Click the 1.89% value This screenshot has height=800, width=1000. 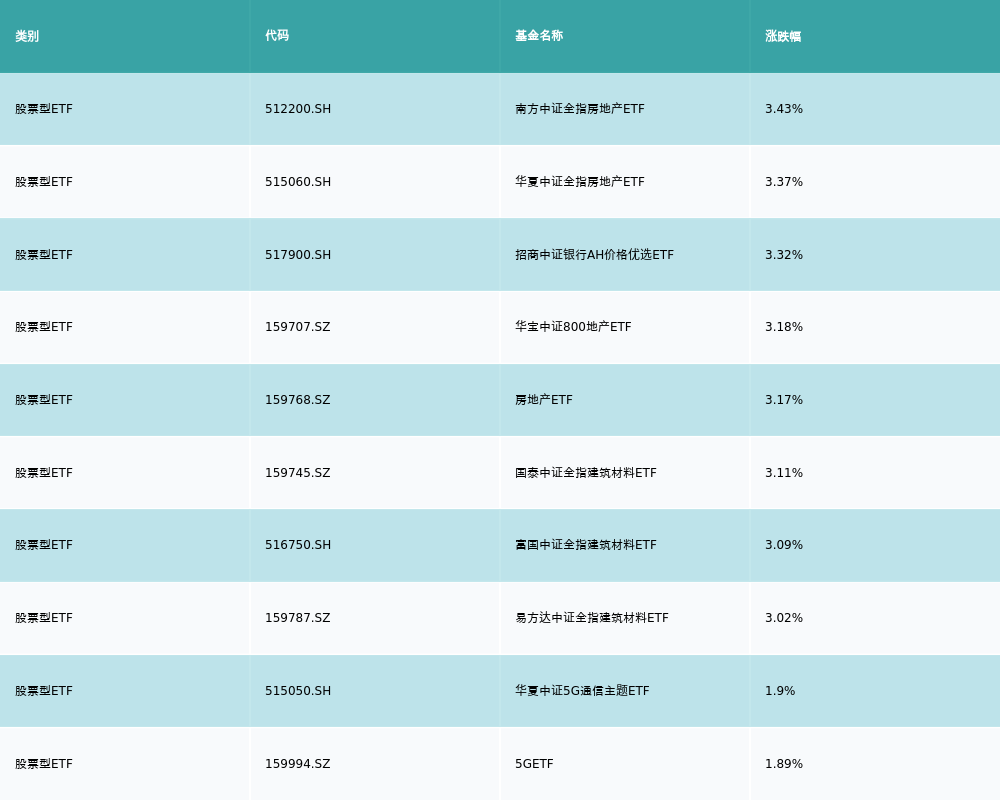pyautogui.click(x=784, y=764)
